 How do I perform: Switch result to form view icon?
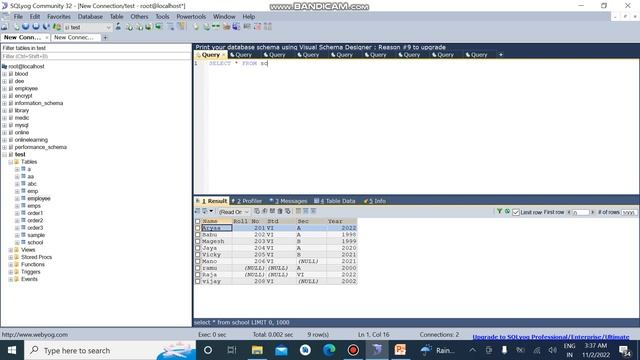306,211
